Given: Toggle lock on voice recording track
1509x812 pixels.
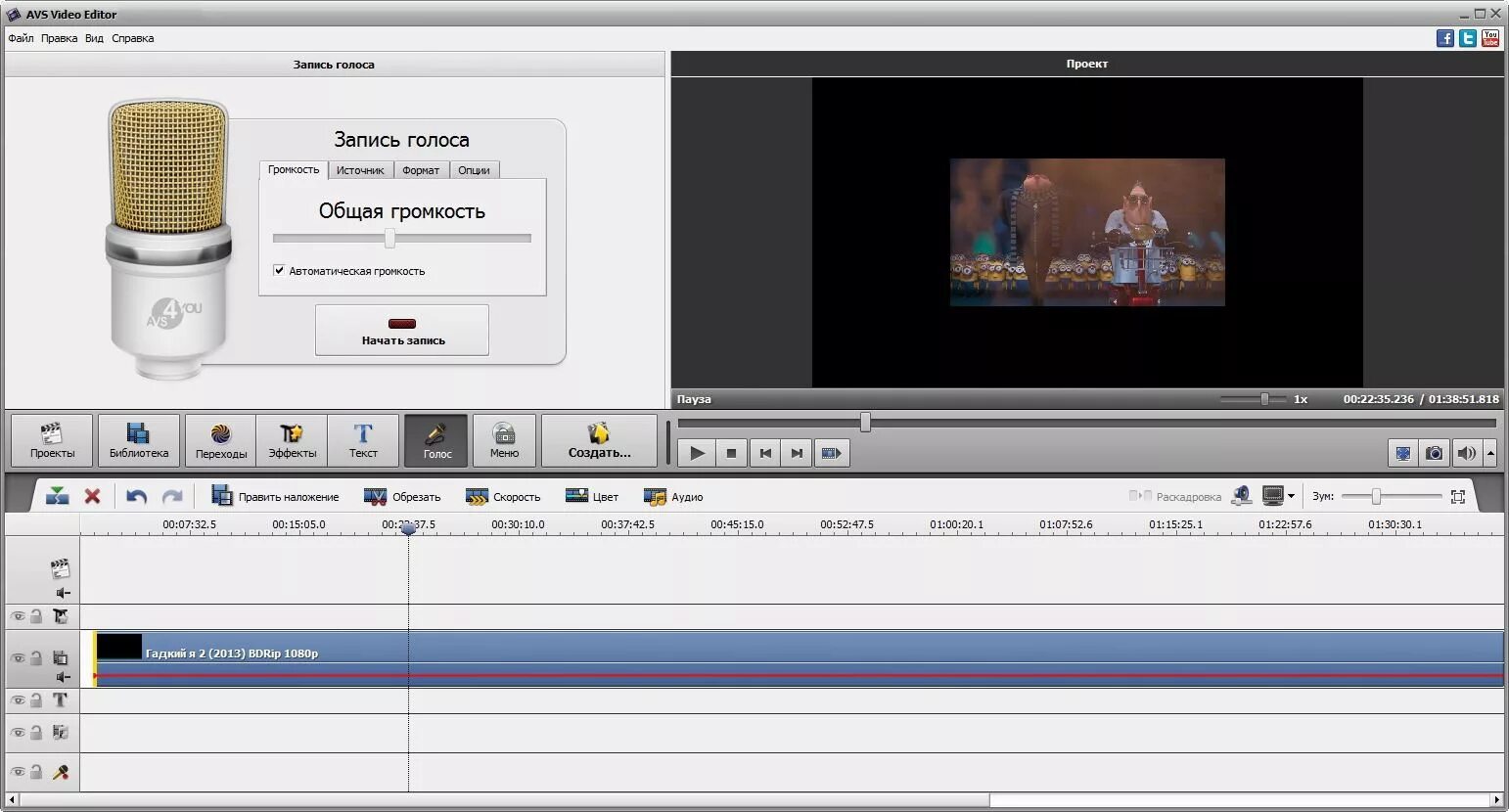Looking at the screenshot, I should tap(36, 772).
